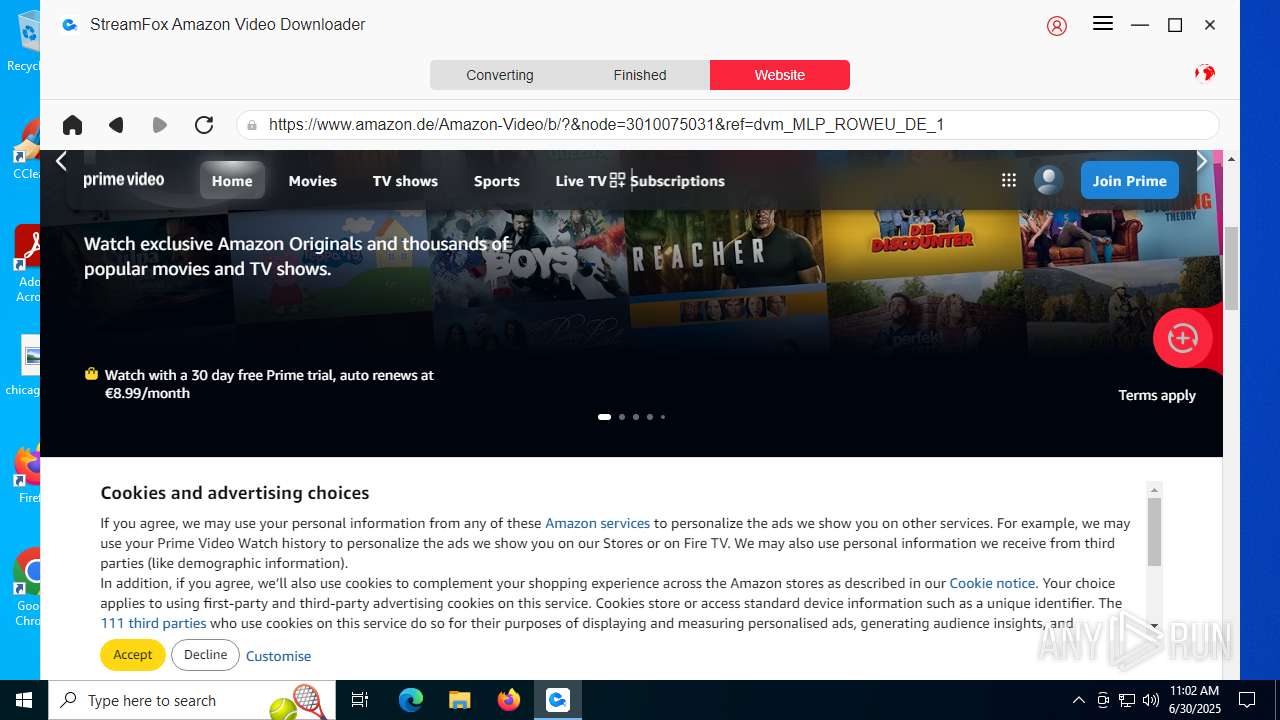
Task: Click the volume icon in system tray
Action: (x=1151, y=700)
